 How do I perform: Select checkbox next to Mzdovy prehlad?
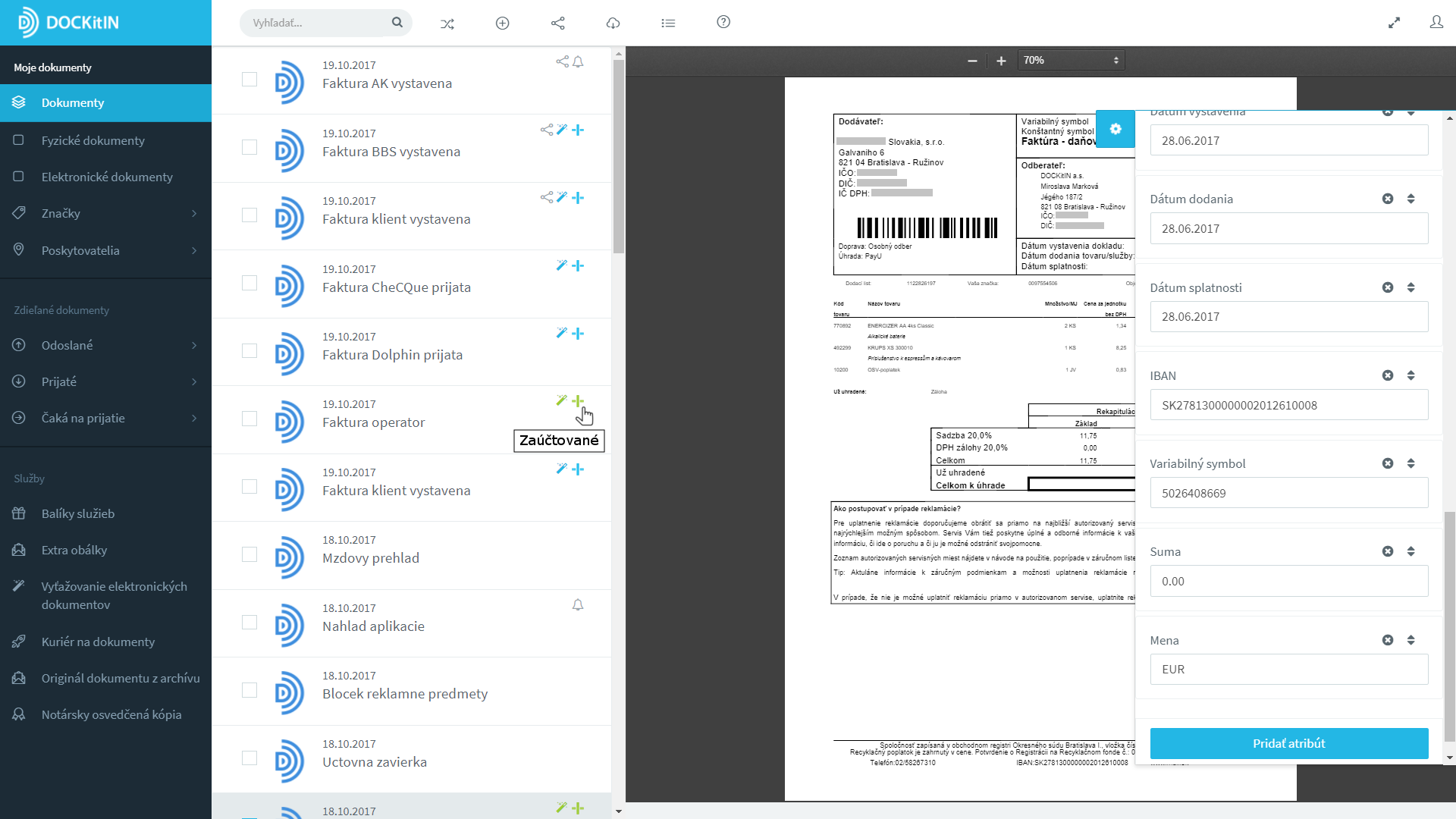[x=249, y=554]
